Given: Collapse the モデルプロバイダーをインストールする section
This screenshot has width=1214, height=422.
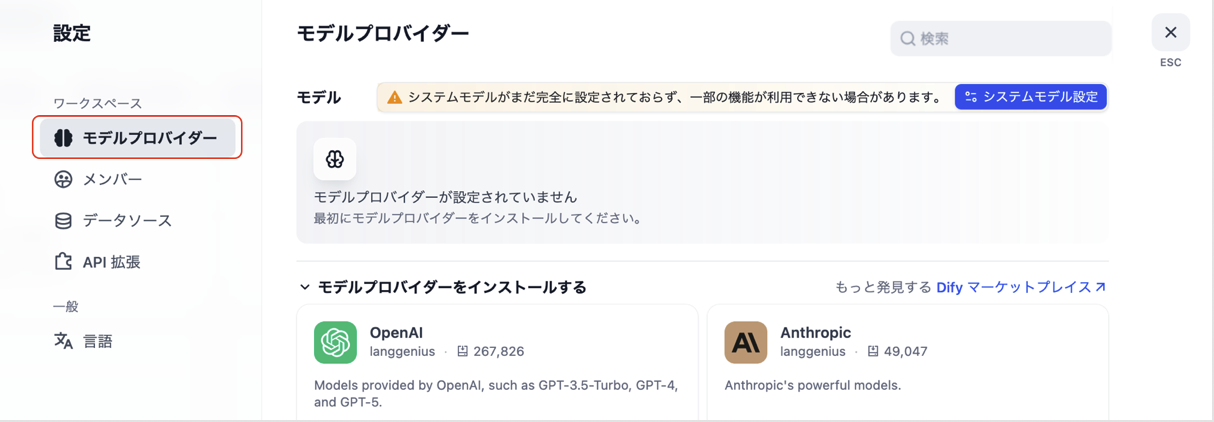Looking at the screenshot, I should 305,287.
